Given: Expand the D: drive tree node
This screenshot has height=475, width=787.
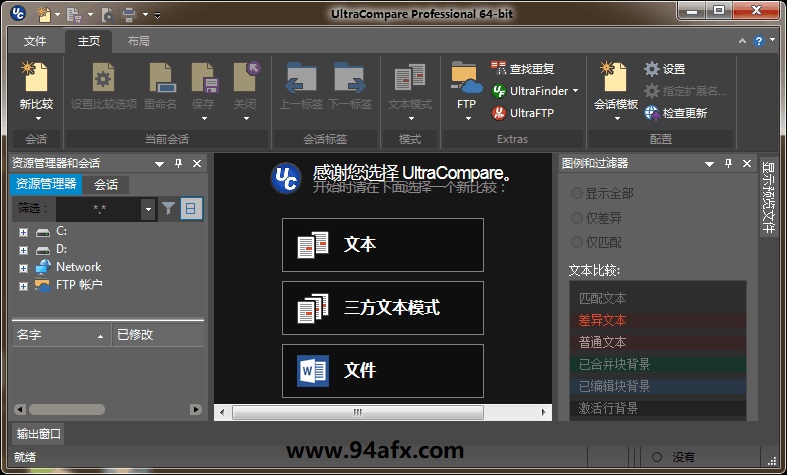Looking at the screenshot, I should 23,250.
